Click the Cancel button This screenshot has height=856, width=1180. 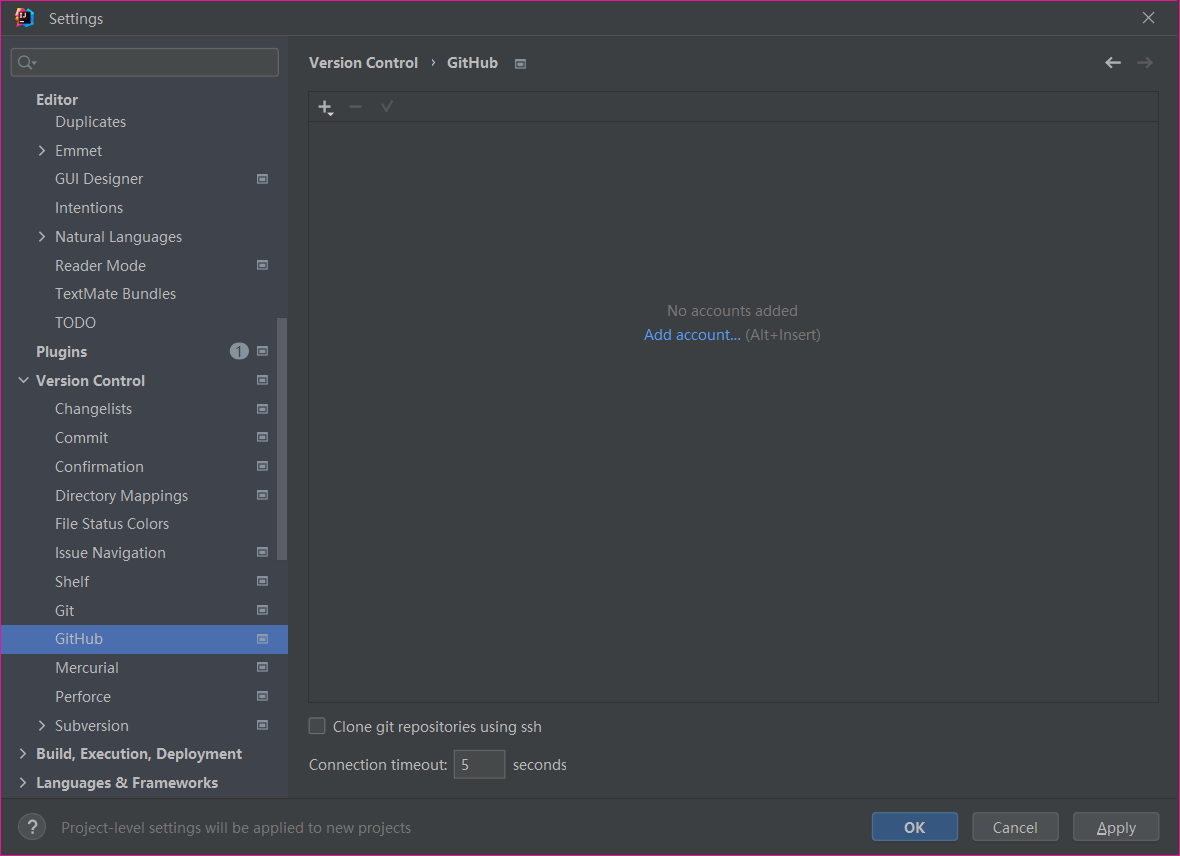click(x=1014, y=827)
